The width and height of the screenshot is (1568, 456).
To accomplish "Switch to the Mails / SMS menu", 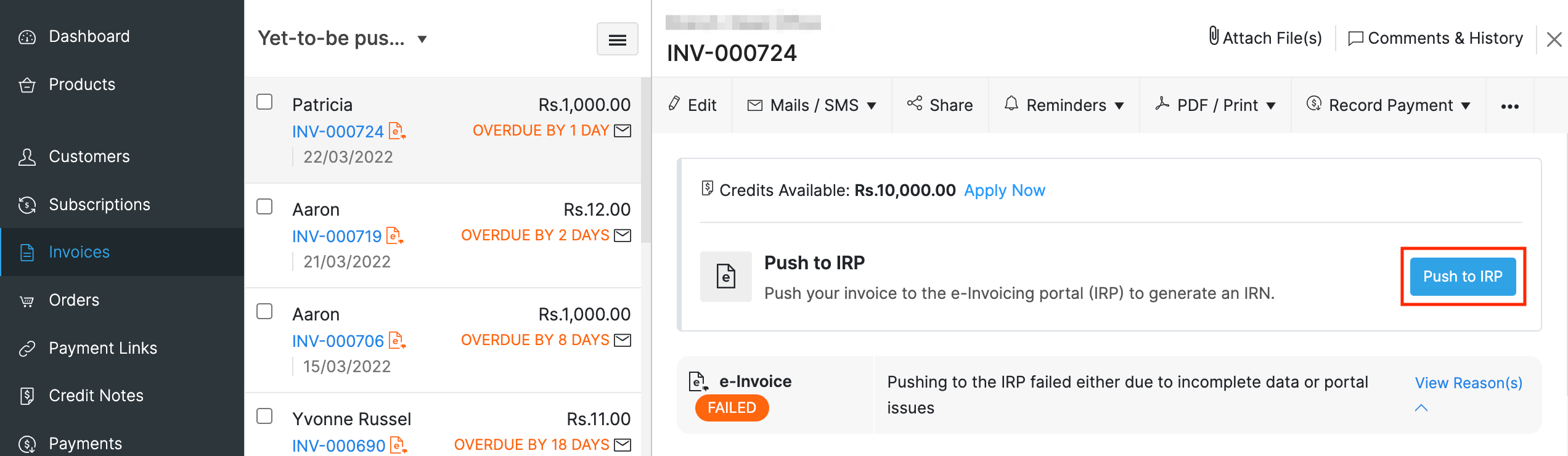I will tap(812, 105).
